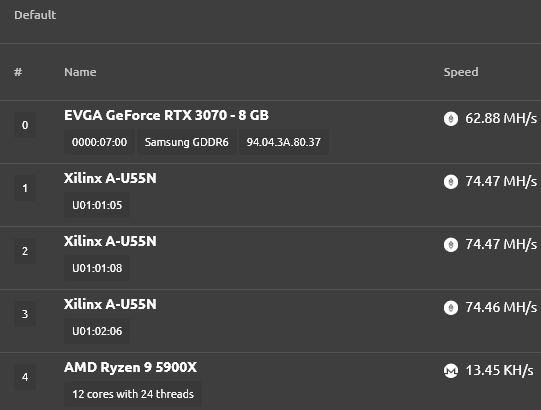Click the Samsung GDDR6 memory tag

[x=187, y=142]
